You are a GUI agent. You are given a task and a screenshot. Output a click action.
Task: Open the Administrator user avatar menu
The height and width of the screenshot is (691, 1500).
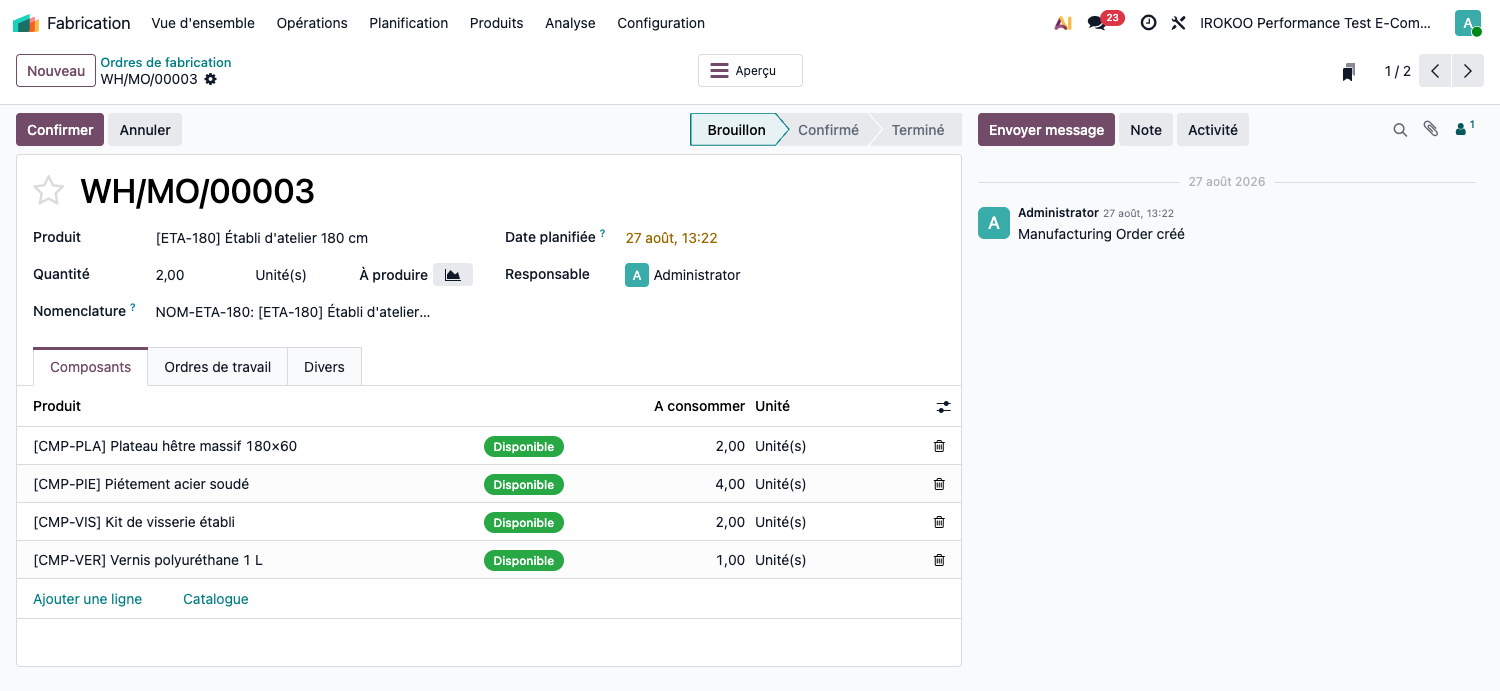click(1468, 23)
